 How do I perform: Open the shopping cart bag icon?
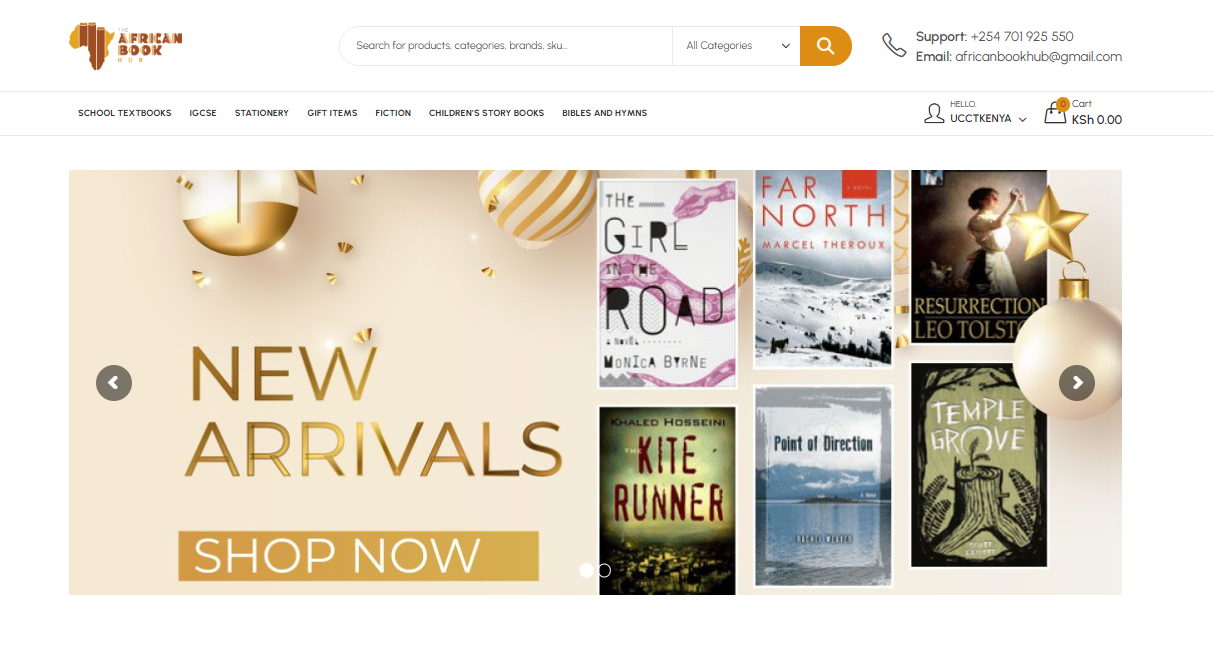point(1055,114)
